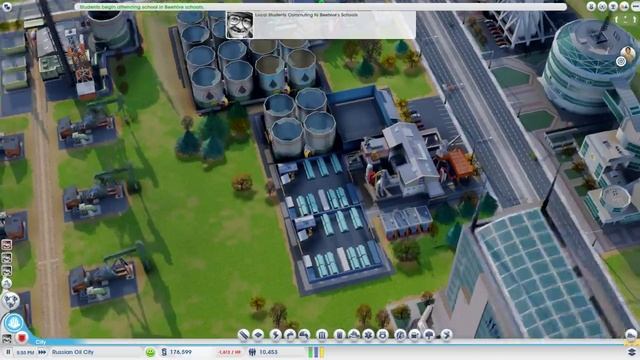Open the Waste disposal menu
Image resolution: width=640 pixels, height=360 pixels.
tap(339, 335)
